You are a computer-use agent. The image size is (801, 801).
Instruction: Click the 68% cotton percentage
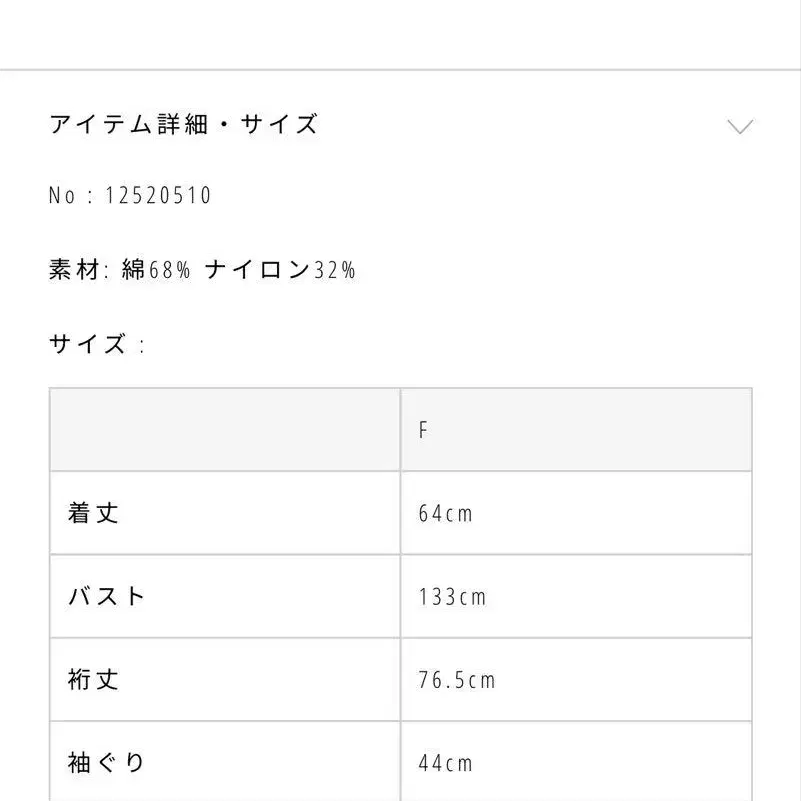pos(170,270)
